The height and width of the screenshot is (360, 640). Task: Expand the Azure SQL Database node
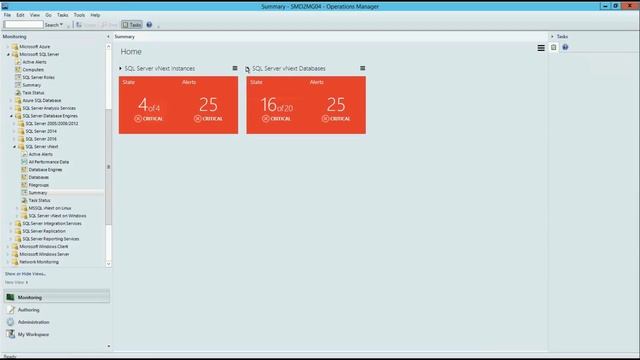coord(11,100)
